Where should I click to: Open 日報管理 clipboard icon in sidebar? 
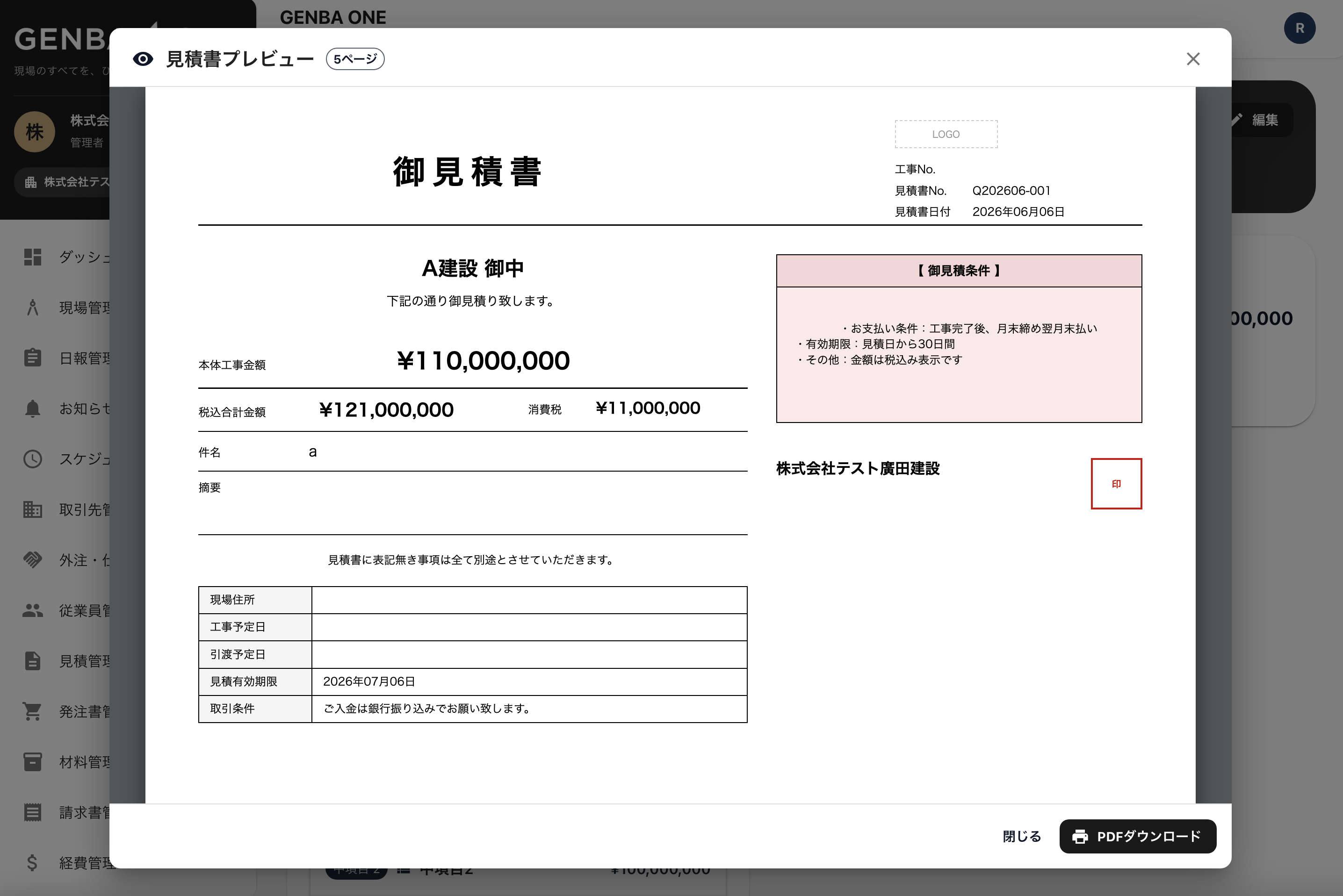click(x=33, y=358)
